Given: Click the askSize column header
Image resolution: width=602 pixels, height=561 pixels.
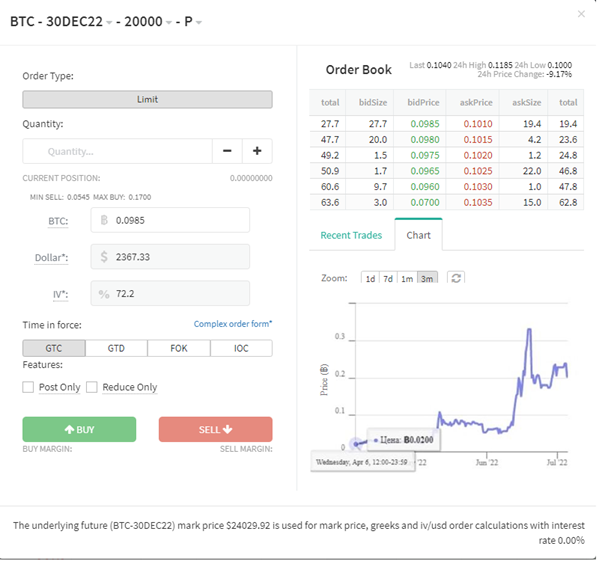Looking at the screenshot, I should point(526,103).
